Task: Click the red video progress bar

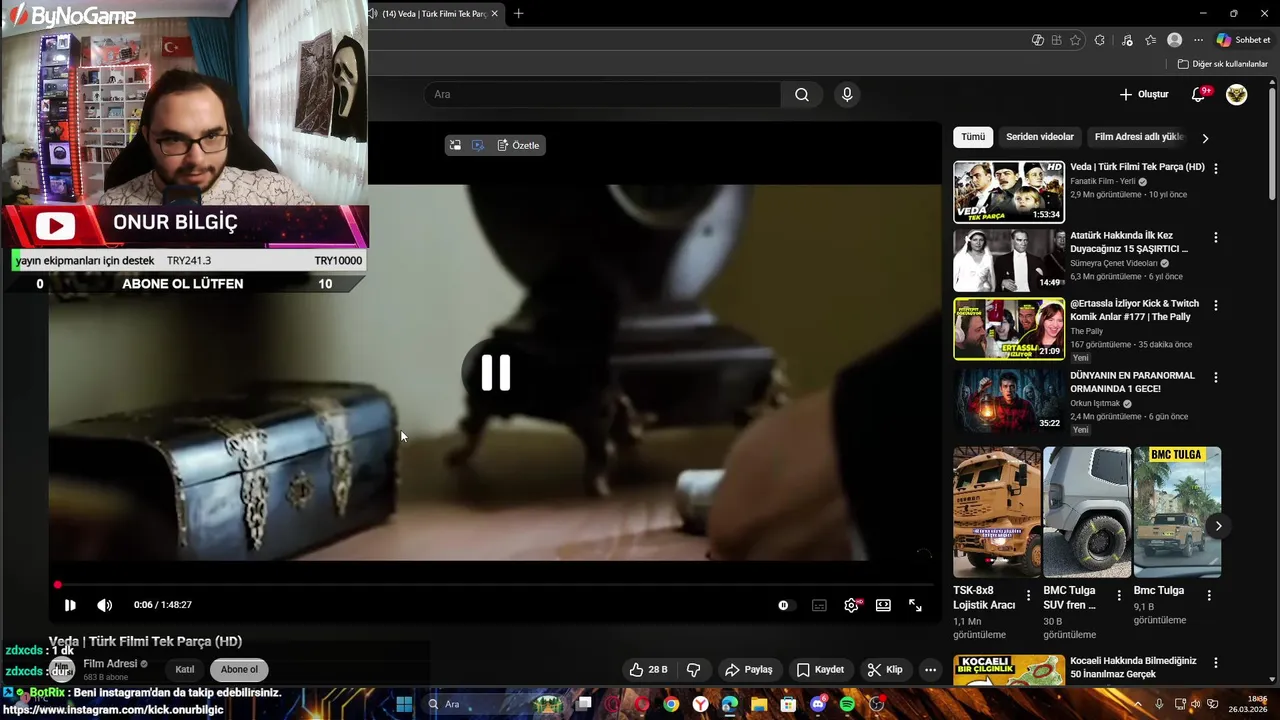Action: tap(494, 585)
